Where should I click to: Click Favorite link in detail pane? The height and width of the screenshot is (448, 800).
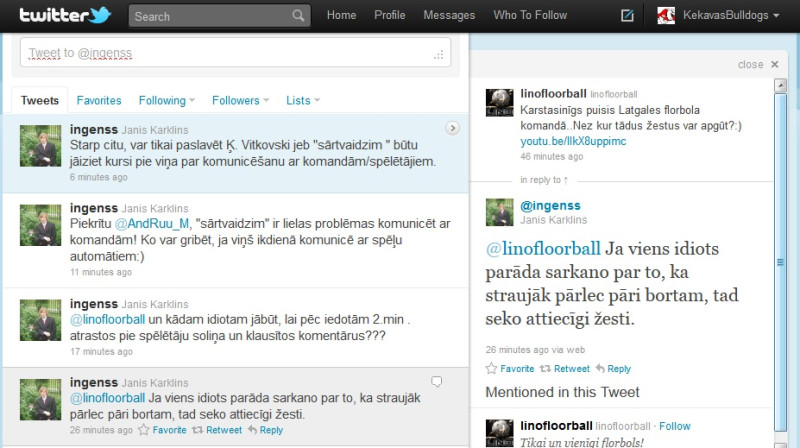pyautogui.click(x=517, y=368)
